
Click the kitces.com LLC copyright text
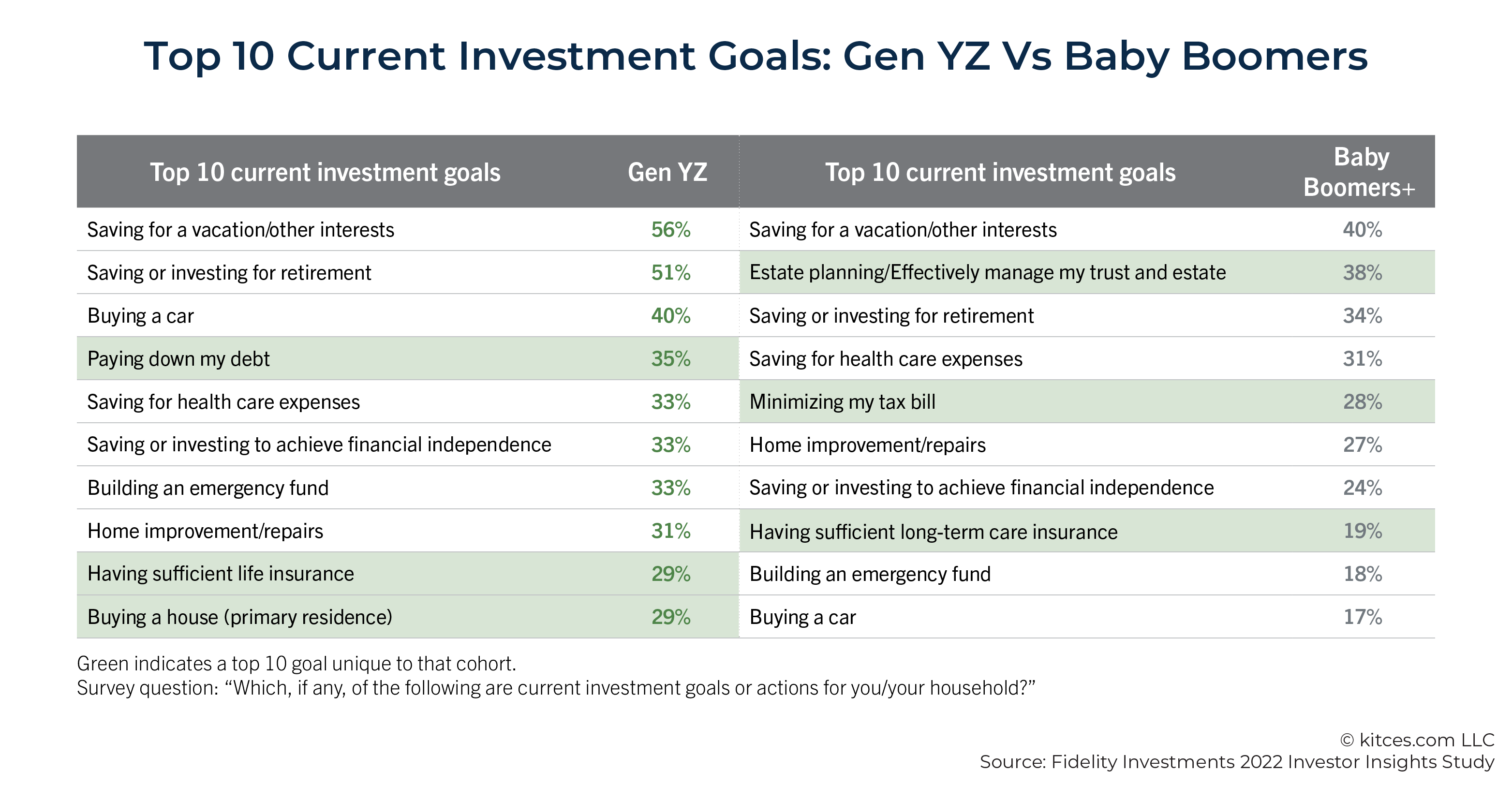[x=1417, y=740]
